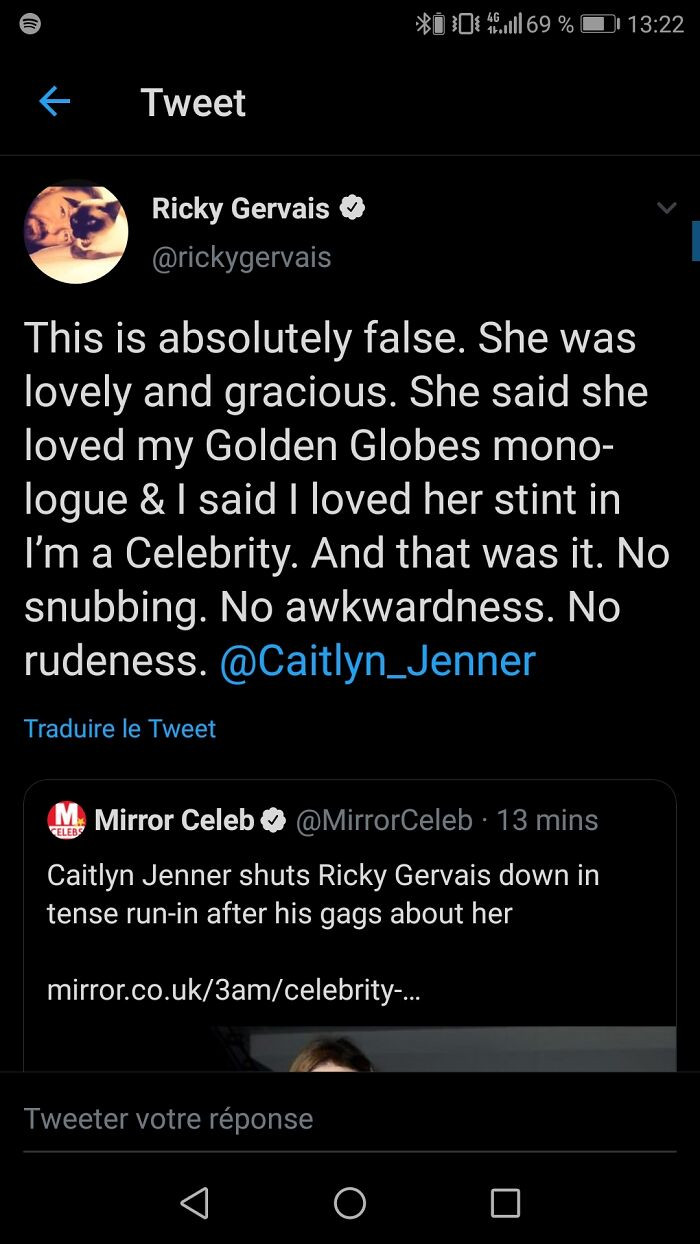Tap the Mirror Celeb avatar in quoted tweet
The width and height of the screenshot is (700, 1244).
[66, 819]
